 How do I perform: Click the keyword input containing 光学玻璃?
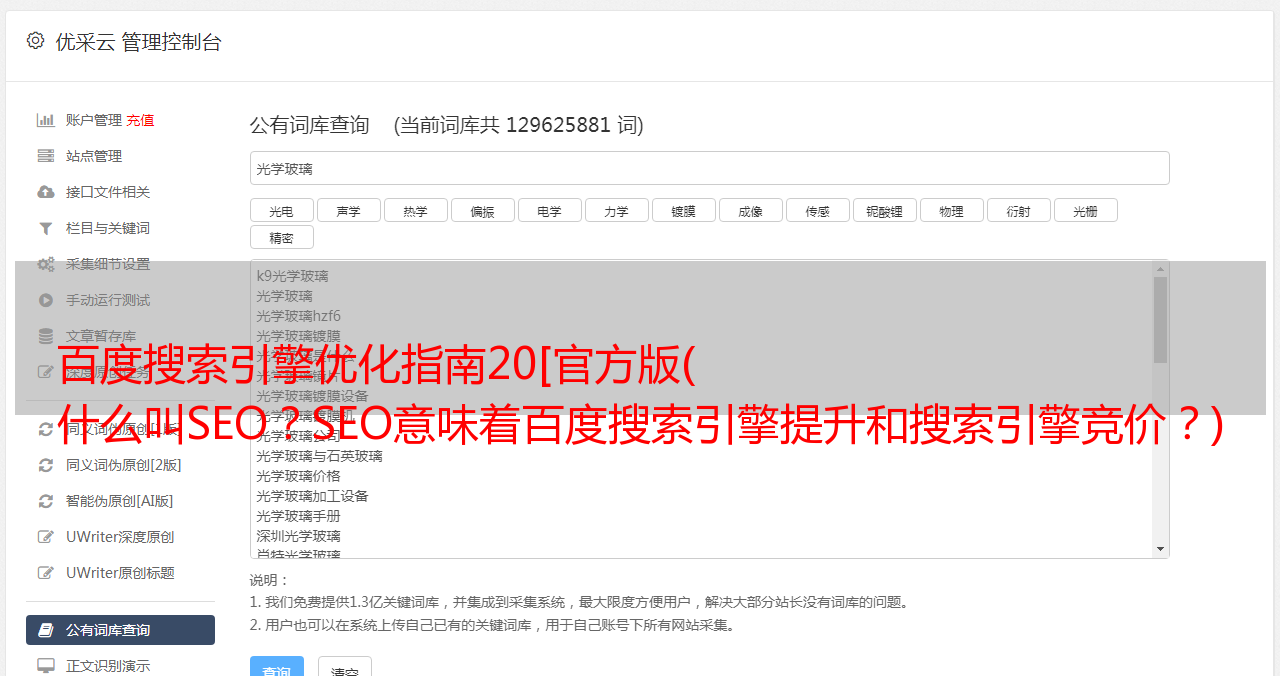click(x=709, y=169)
